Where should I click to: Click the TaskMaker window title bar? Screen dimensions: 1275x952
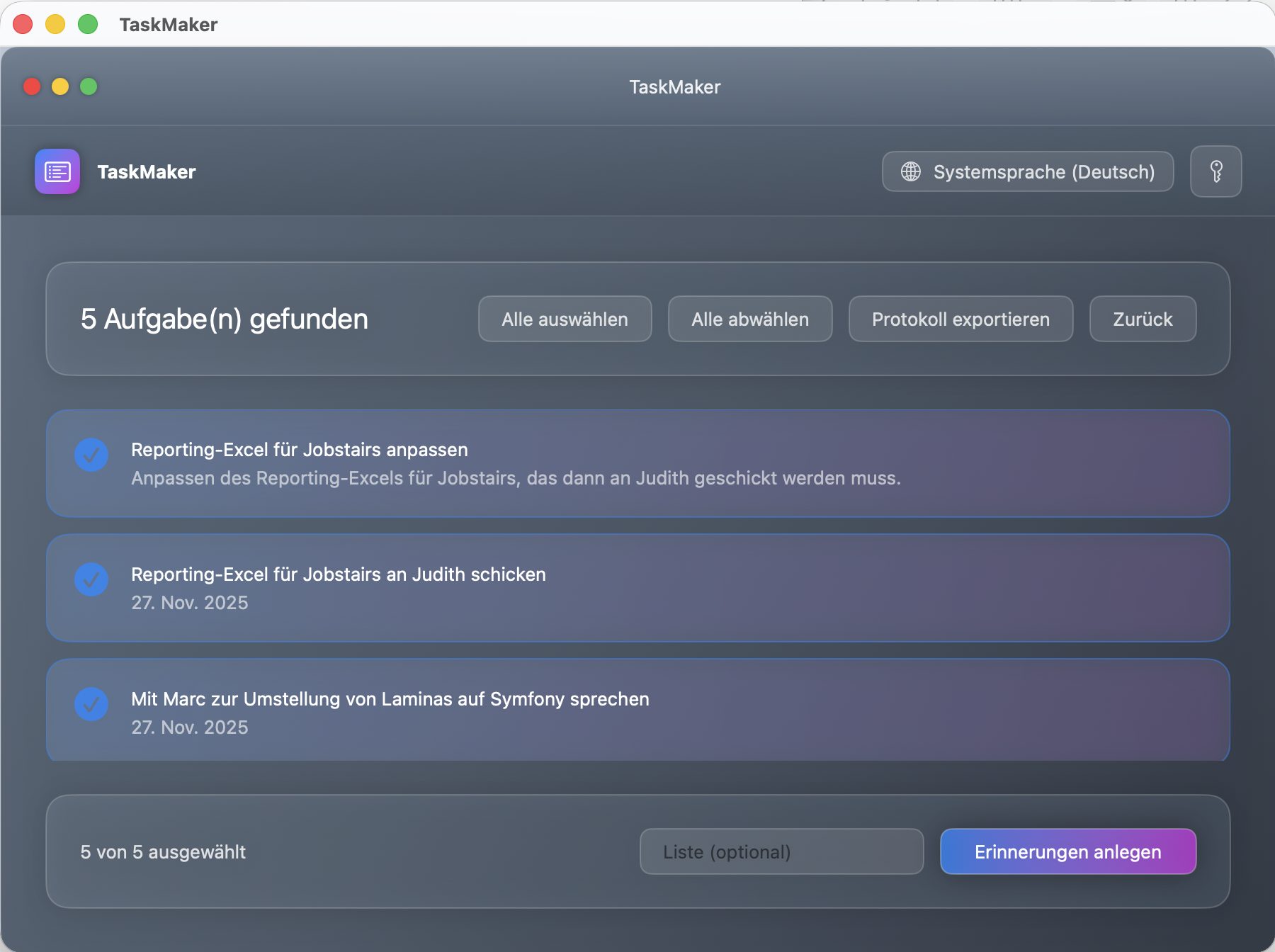(x=674, y=86)
